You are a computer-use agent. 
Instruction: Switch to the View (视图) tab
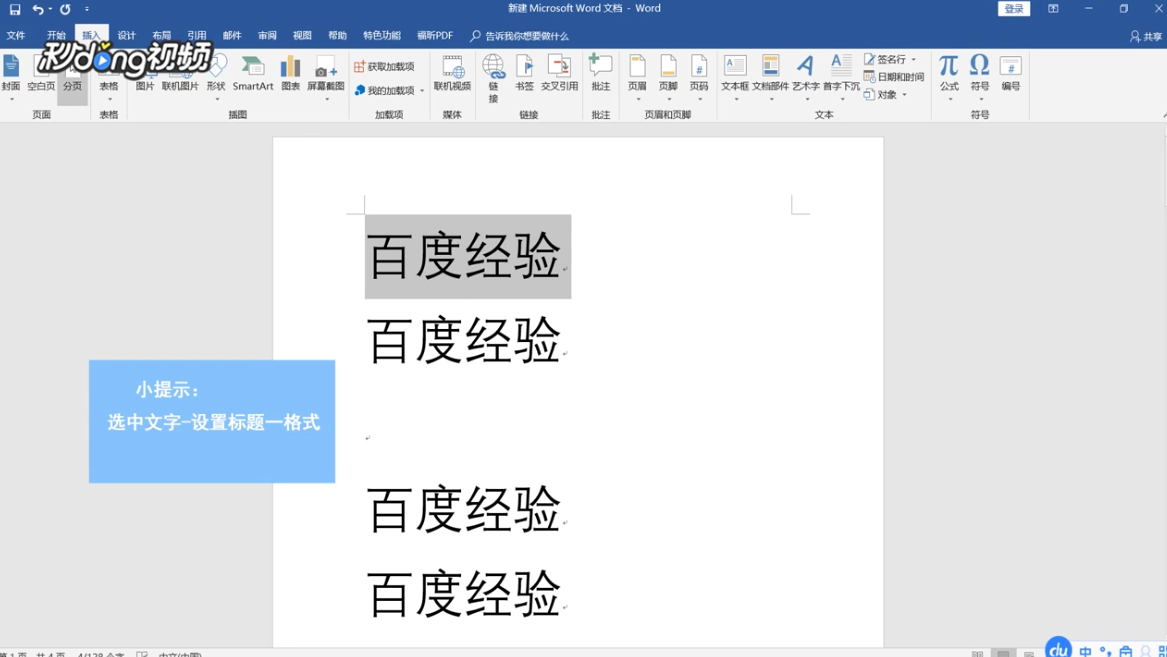tap(302, 36)
